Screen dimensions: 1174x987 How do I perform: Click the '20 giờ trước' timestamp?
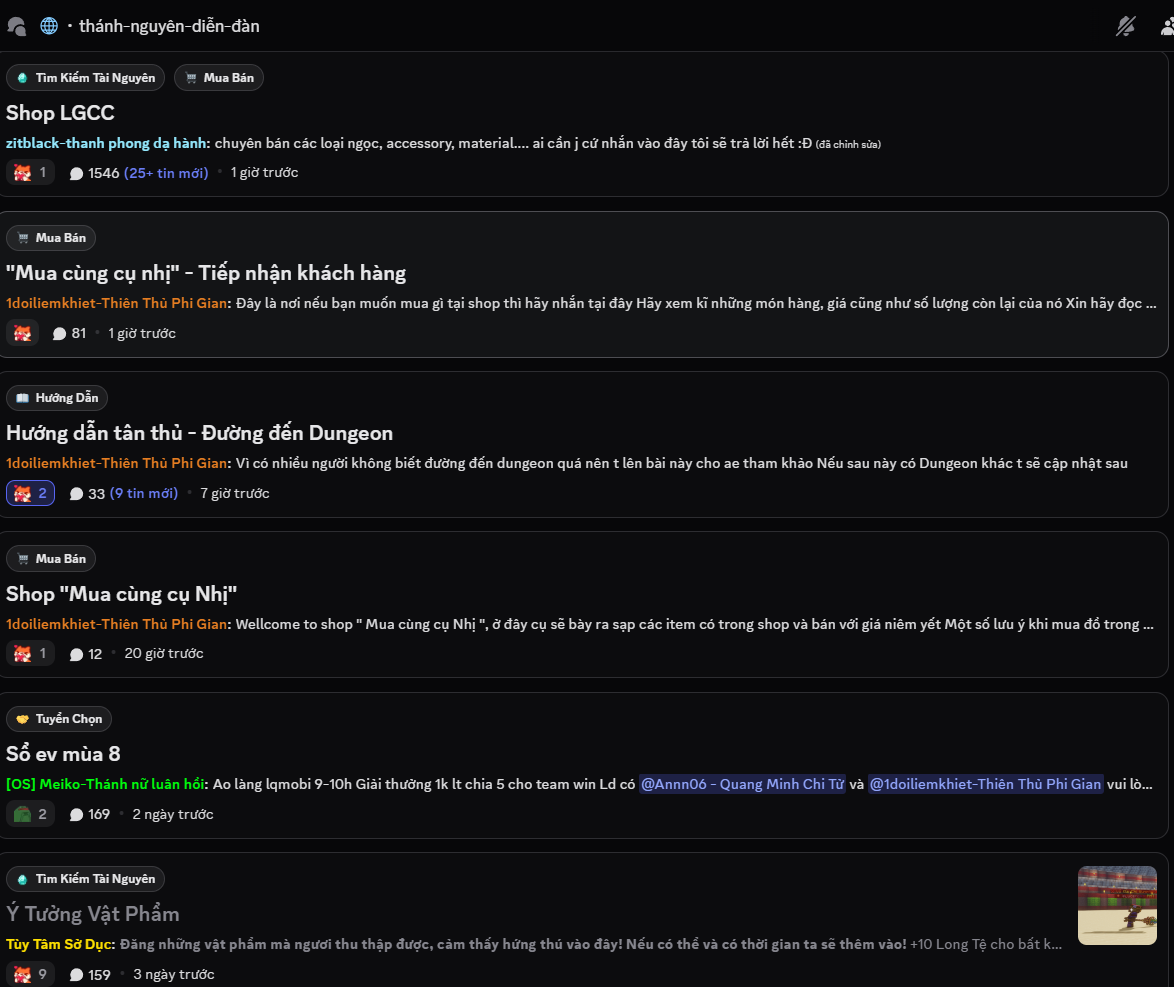tap(164, 654)
